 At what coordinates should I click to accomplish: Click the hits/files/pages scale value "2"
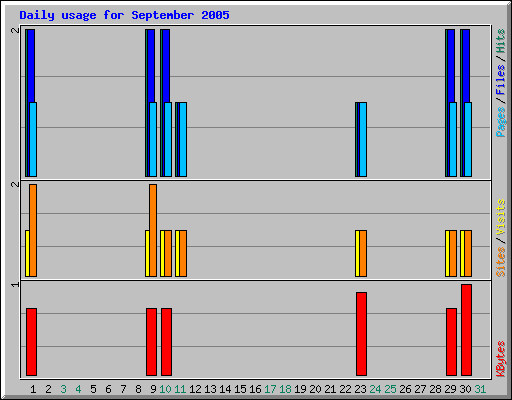coord(15,30)
